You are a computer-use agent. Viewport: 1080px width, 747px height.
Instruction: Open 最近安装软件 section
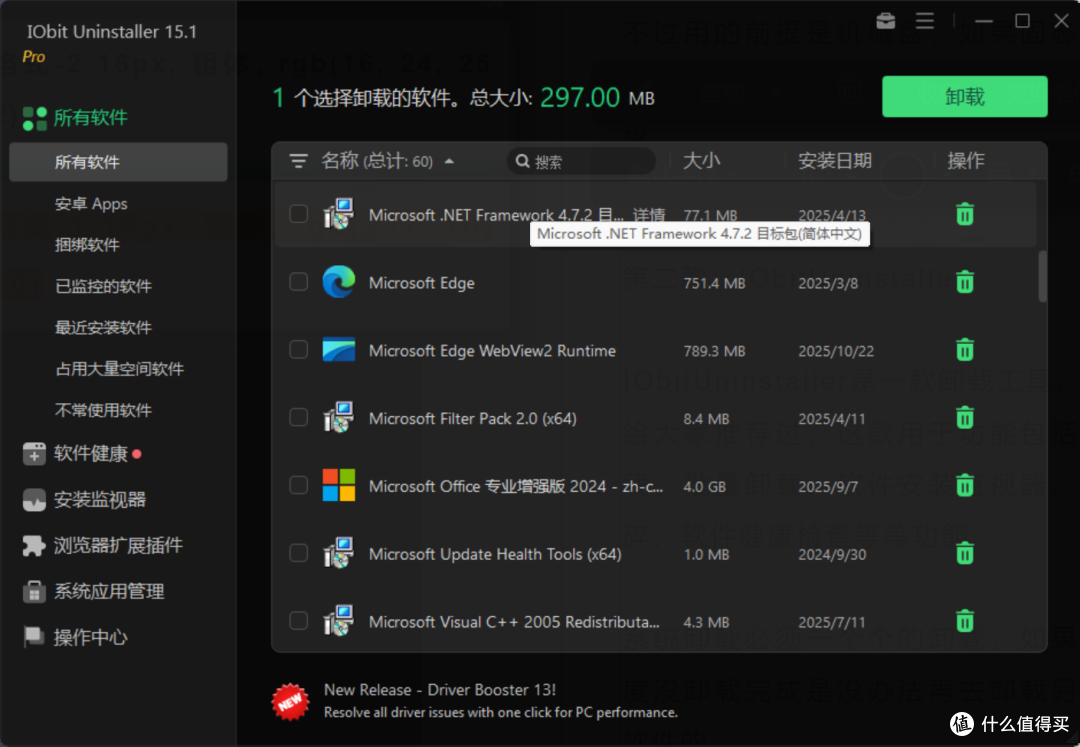[x=103, y=328]
